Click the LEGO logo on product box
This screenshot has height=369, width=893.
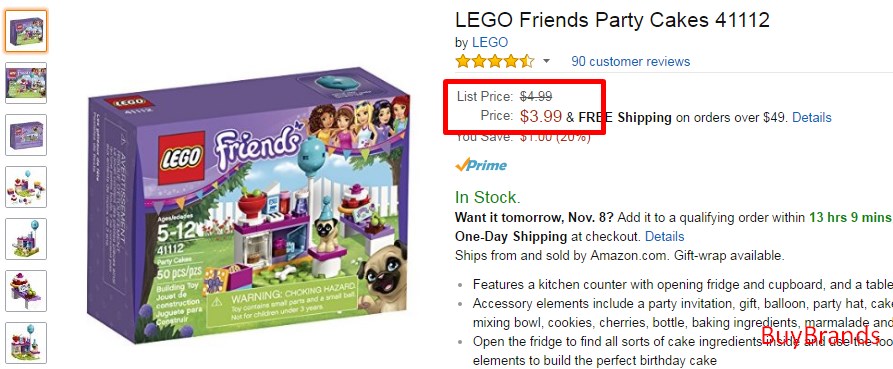click(x=181, y=158)
